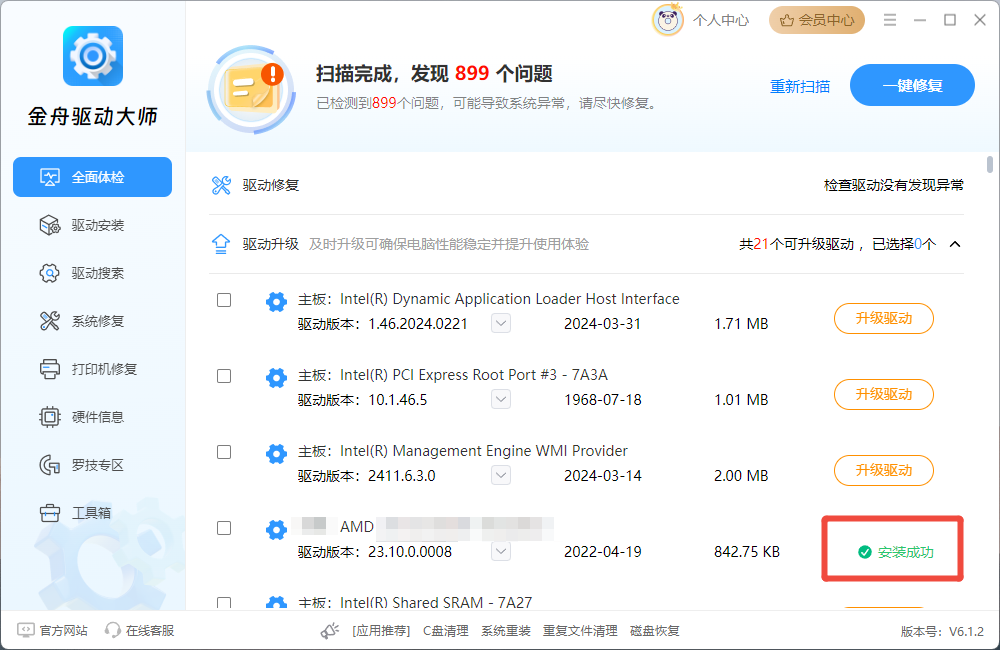
Task: Click the 842.75 KB file size
Action: point(747,552)
